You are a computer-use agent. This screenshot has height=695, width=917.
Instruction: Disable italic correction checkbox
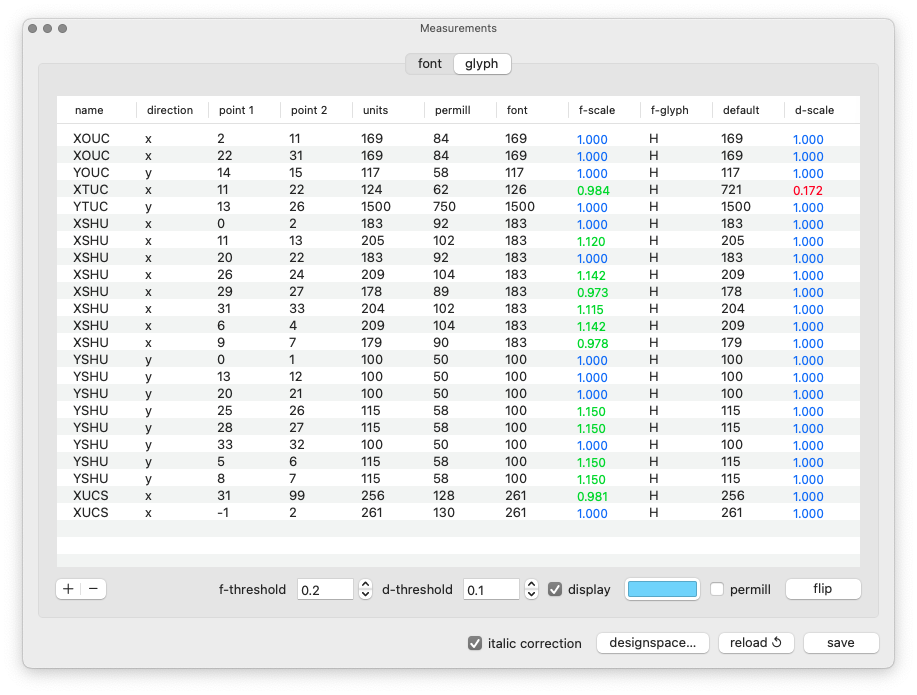coord(475,643)
